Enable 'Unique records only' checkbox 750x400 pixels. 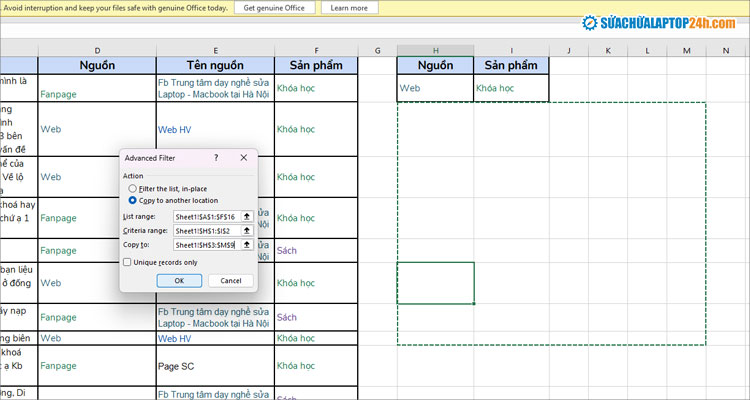[x=126, y=262]
